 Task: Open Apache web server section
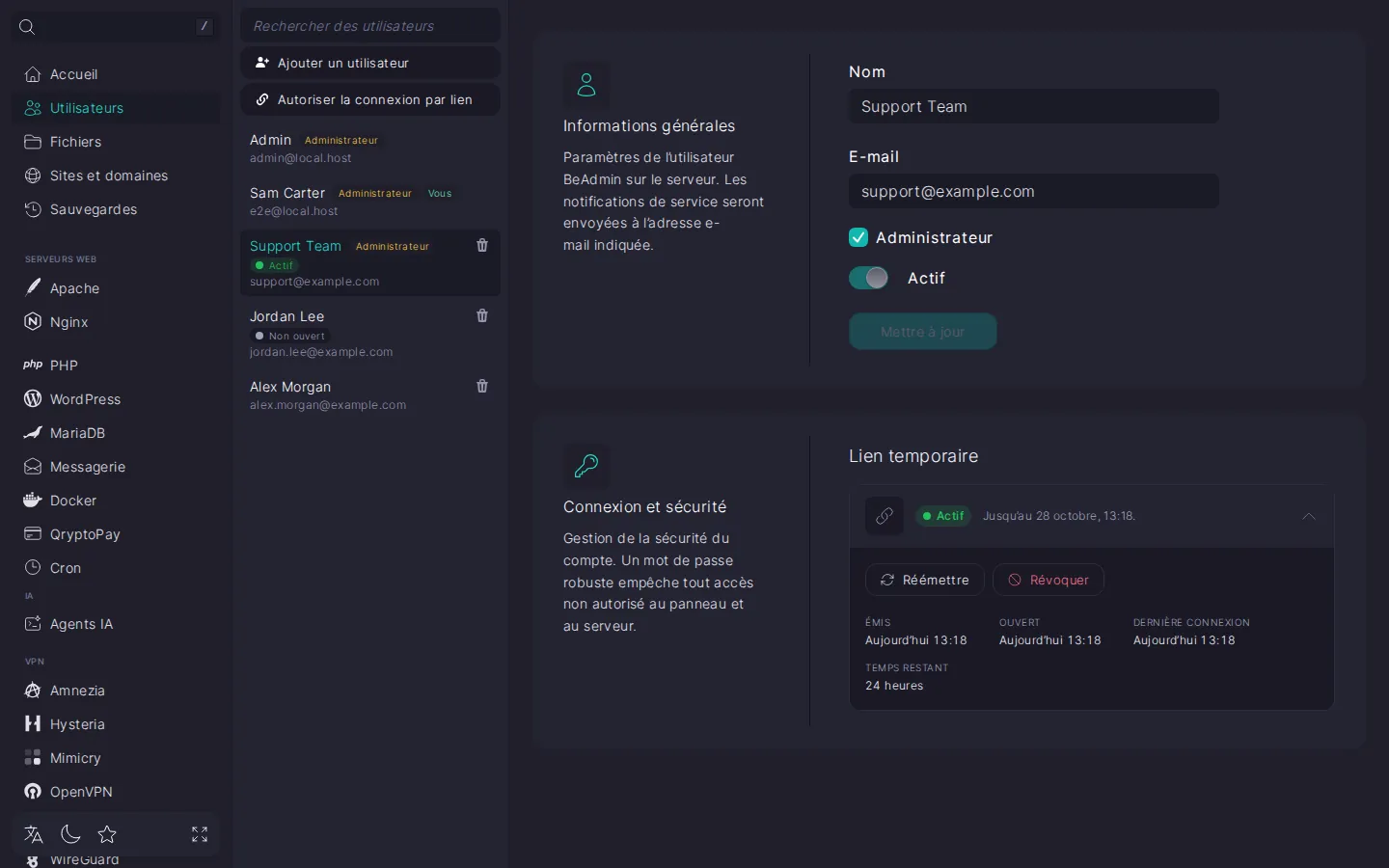[116, 288]
